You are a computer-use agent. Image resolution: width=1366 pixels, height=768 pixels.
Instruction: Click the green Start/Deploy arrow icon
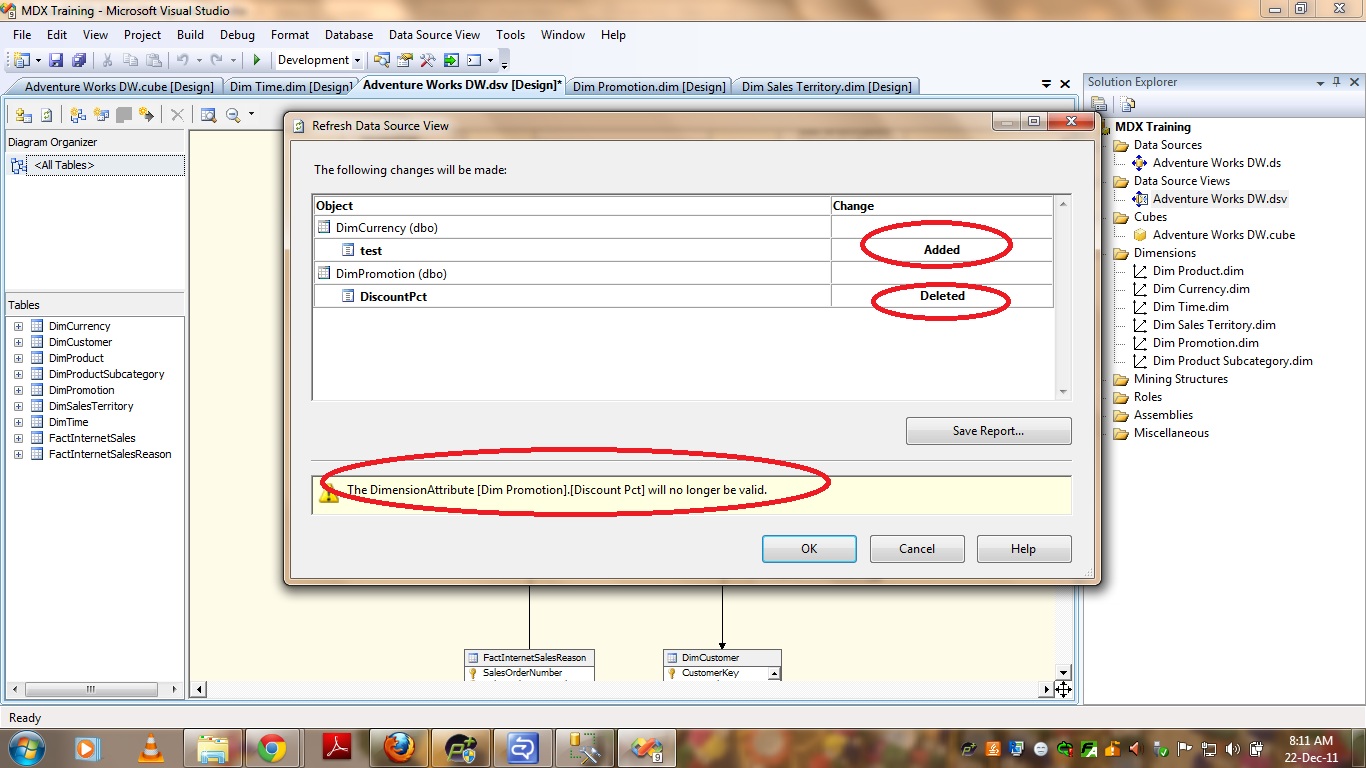[257, 60]
